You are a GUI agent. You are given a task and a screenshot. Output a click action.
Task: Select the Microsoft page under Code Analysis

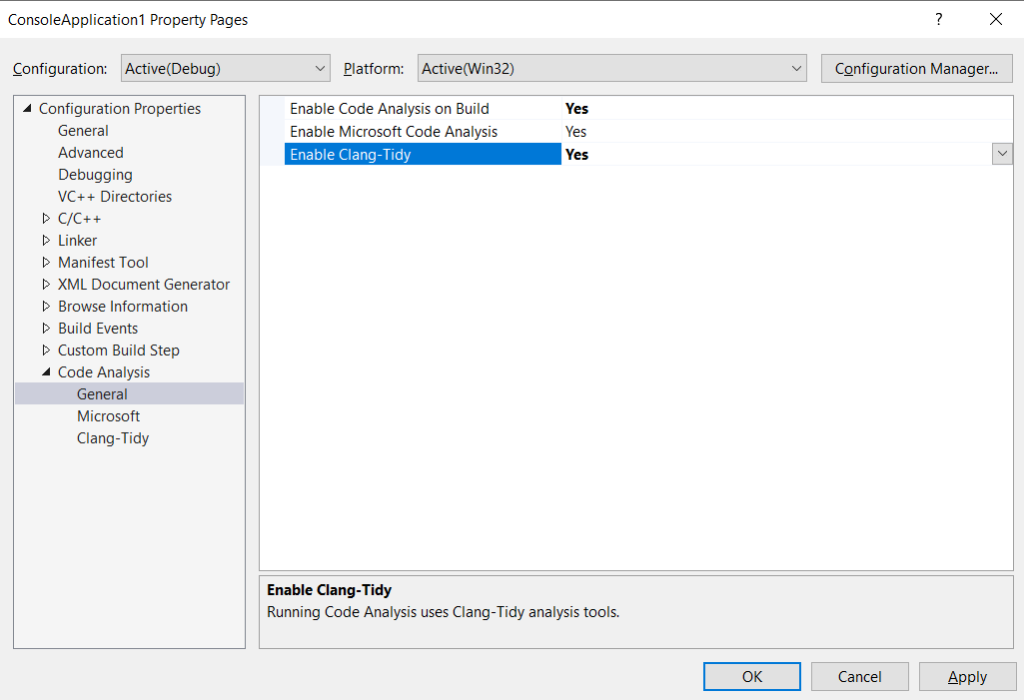(x=108, y=416)
